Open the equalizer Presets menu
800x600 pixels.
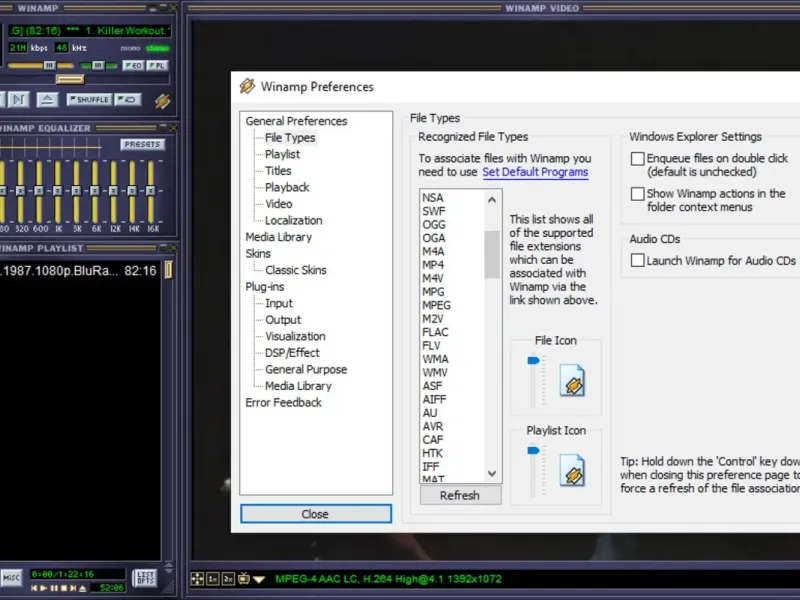[x=143, y=145]
